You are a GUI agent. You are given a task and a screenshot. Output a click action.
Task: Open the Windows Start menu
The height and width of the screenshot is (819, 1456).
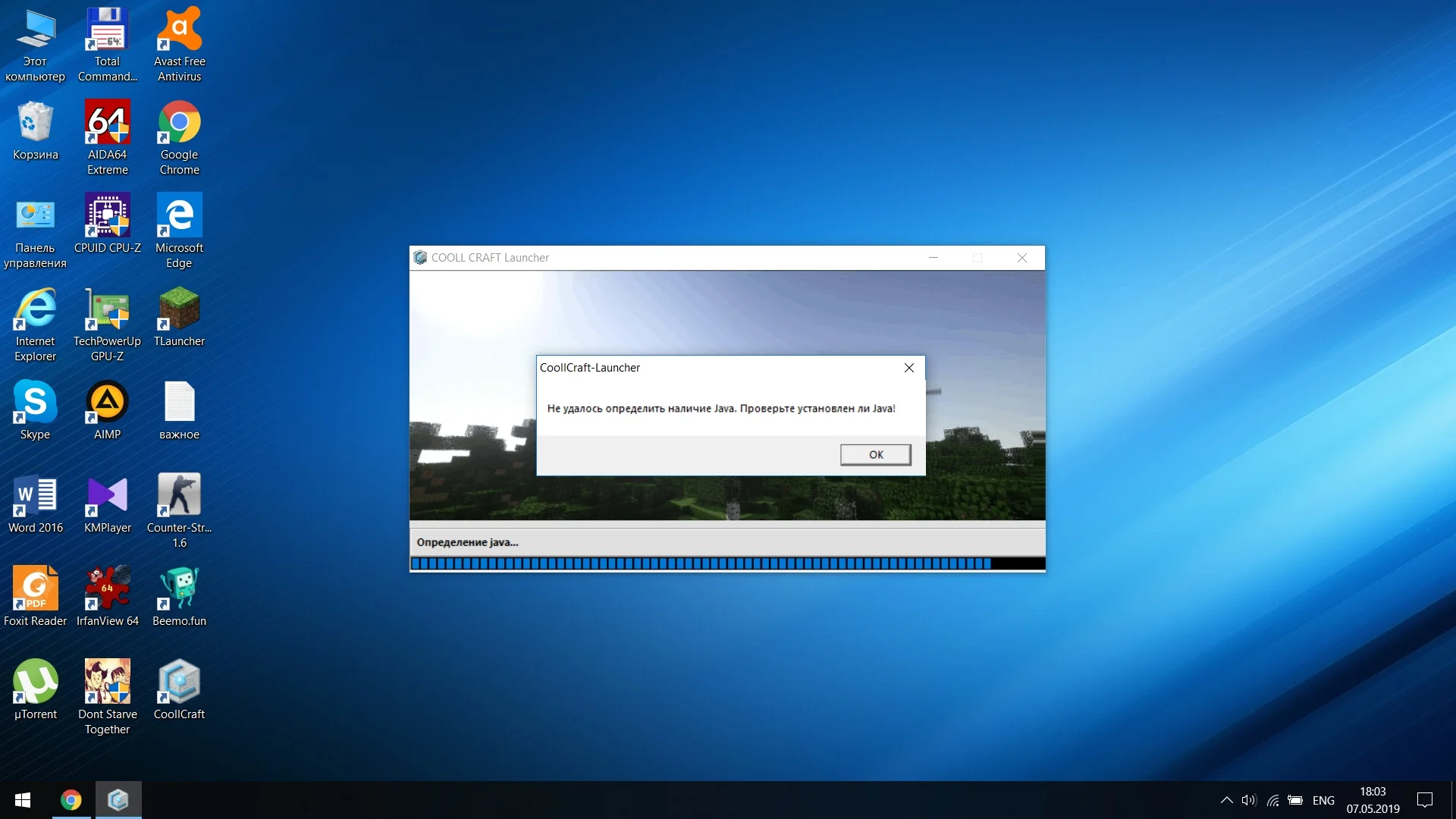point(23,800)
